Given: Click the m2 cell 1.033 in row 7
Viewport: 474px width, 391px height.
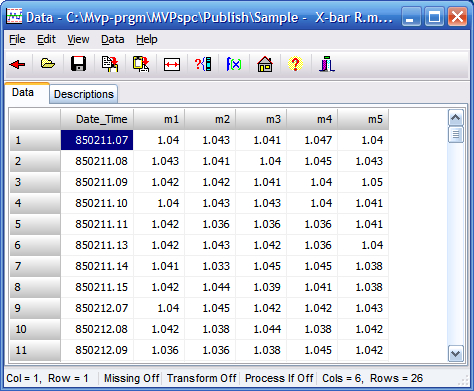Looking at the screenshot, I should tap(210, 266).
